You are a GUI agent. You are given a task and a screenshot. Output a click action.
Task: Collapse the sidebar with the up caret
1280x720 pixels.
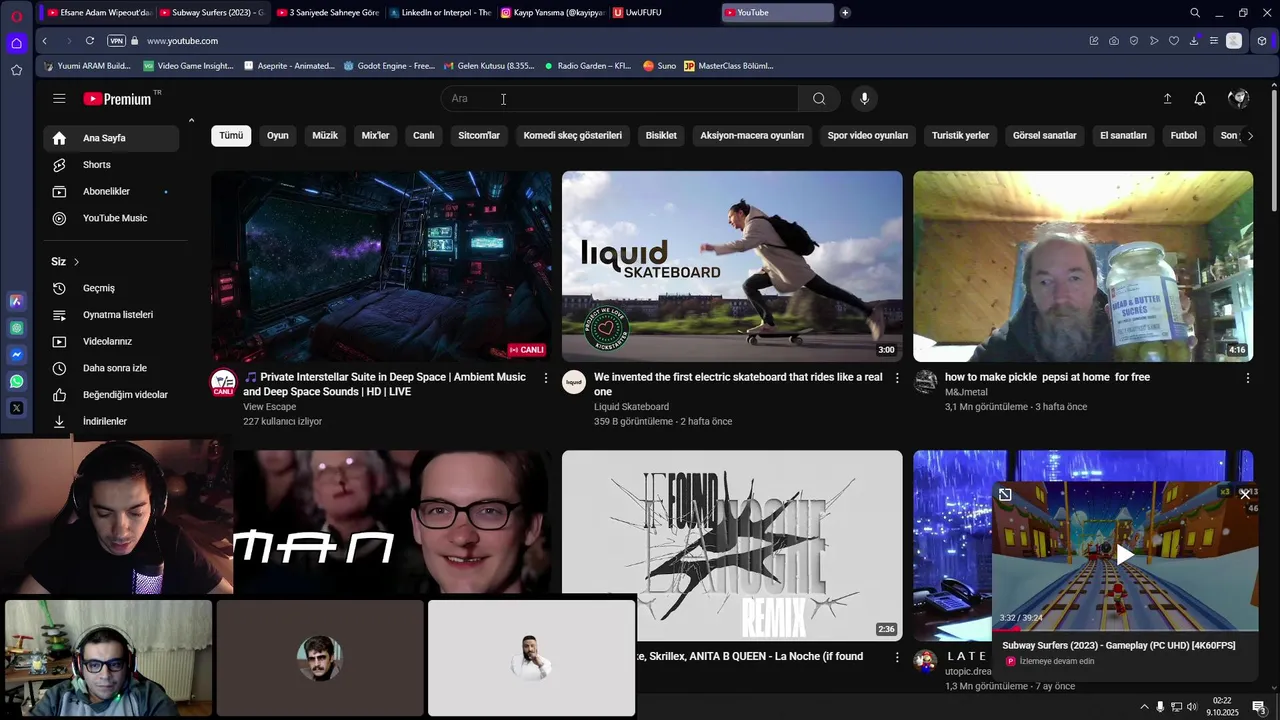point(191,121)
